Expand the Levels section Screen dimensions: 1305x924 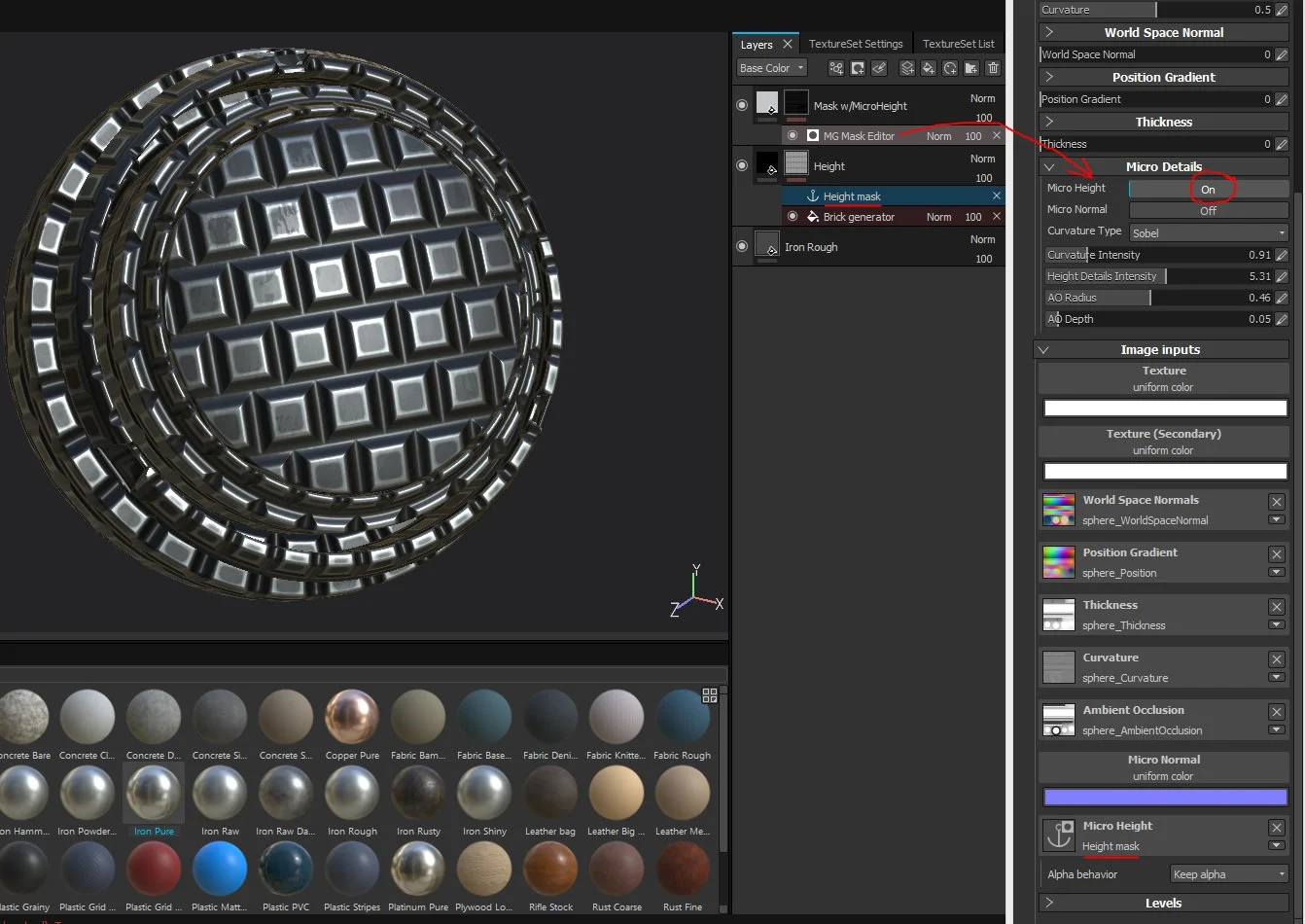1164,903
